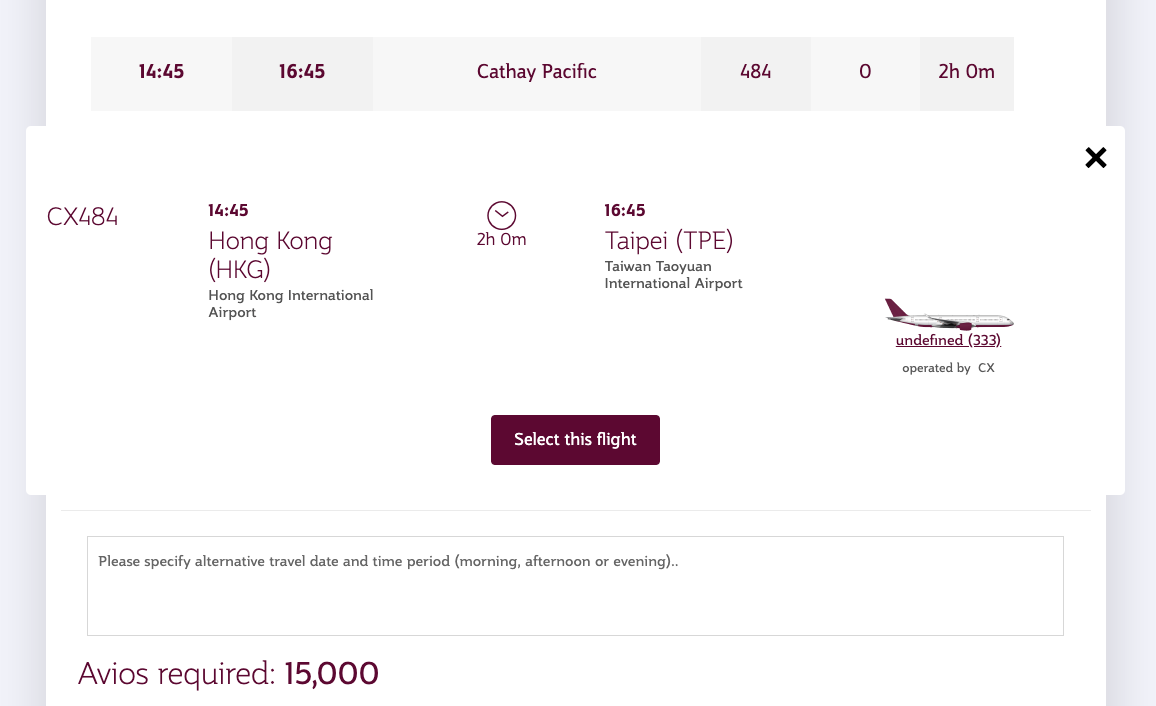Click Hong Kong (HKG) departure city
The image size is (1156, 706).
coord(270,255)
